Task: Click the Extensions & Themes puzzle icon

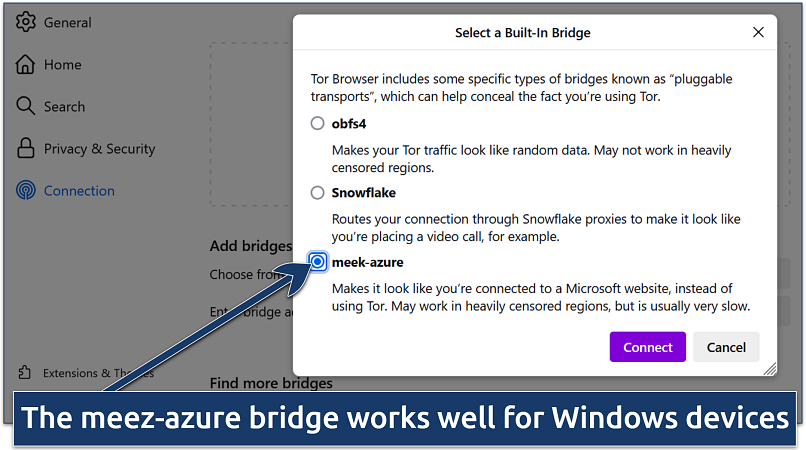Action: coord(25,373)
